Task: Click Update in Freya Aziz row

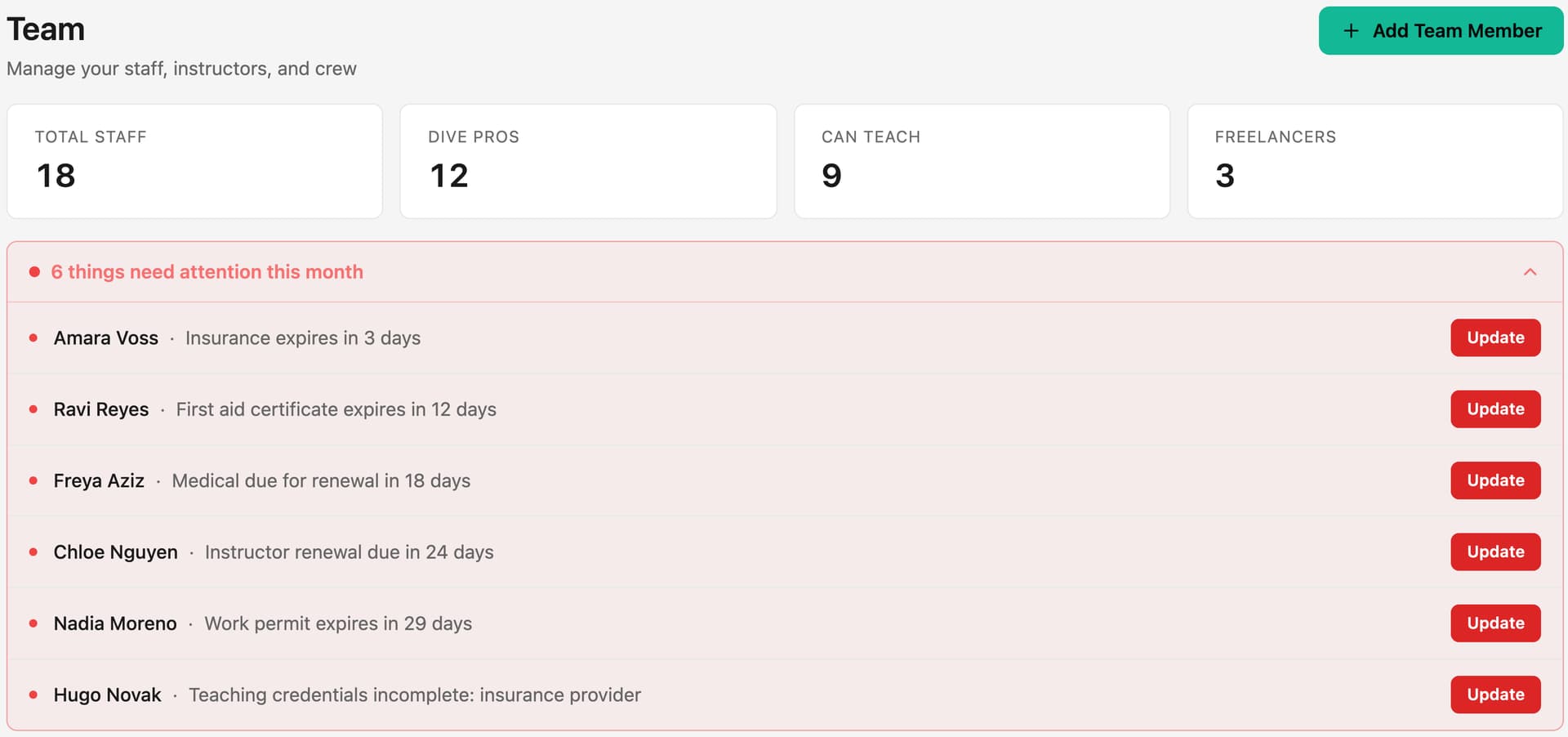Action: (1495, 480)
